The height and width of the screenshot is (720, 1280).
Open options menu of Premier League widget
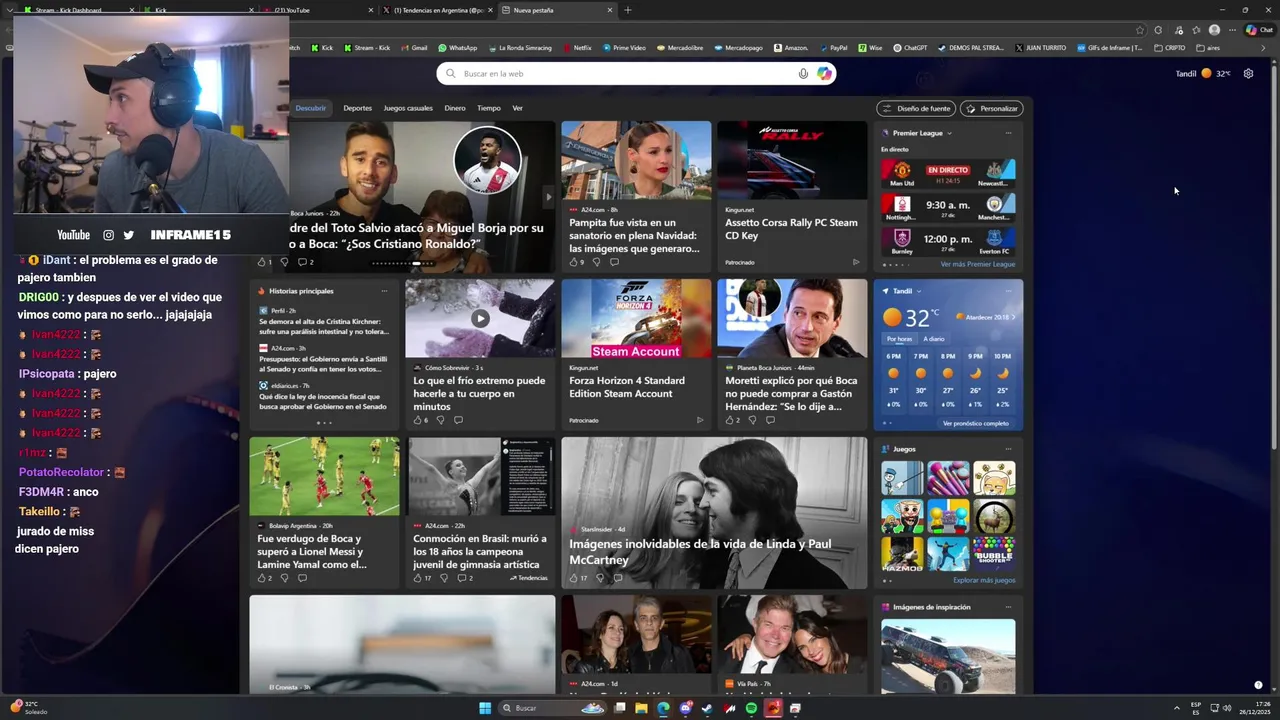tap(1008, 133)
